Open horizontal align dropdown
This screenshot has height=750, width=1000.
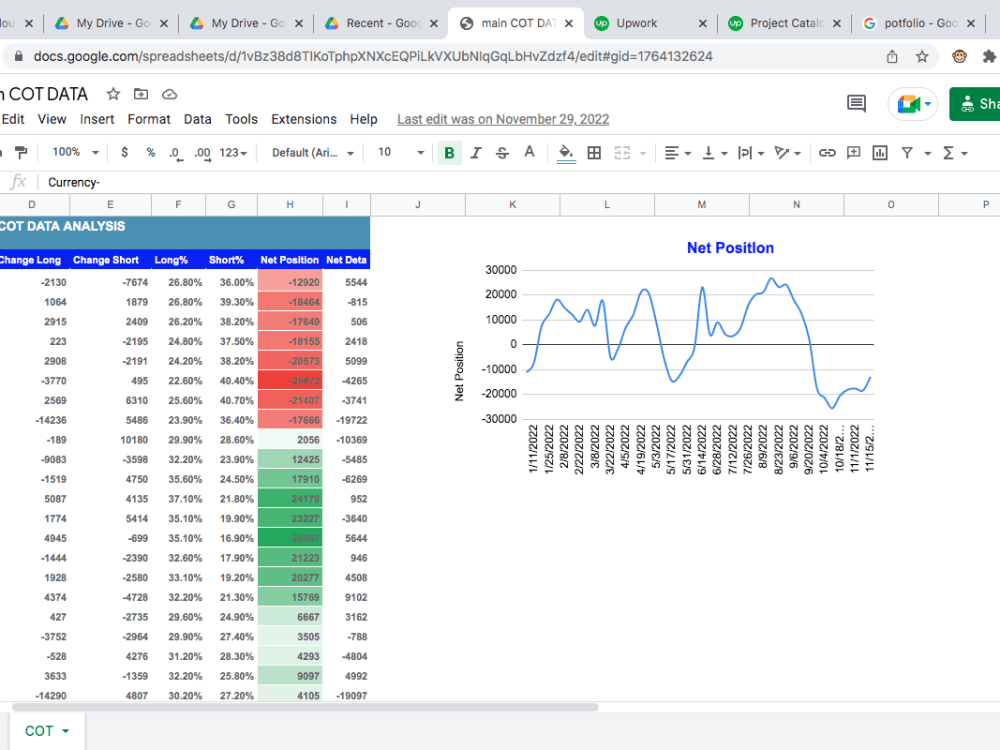click(677, 152)
